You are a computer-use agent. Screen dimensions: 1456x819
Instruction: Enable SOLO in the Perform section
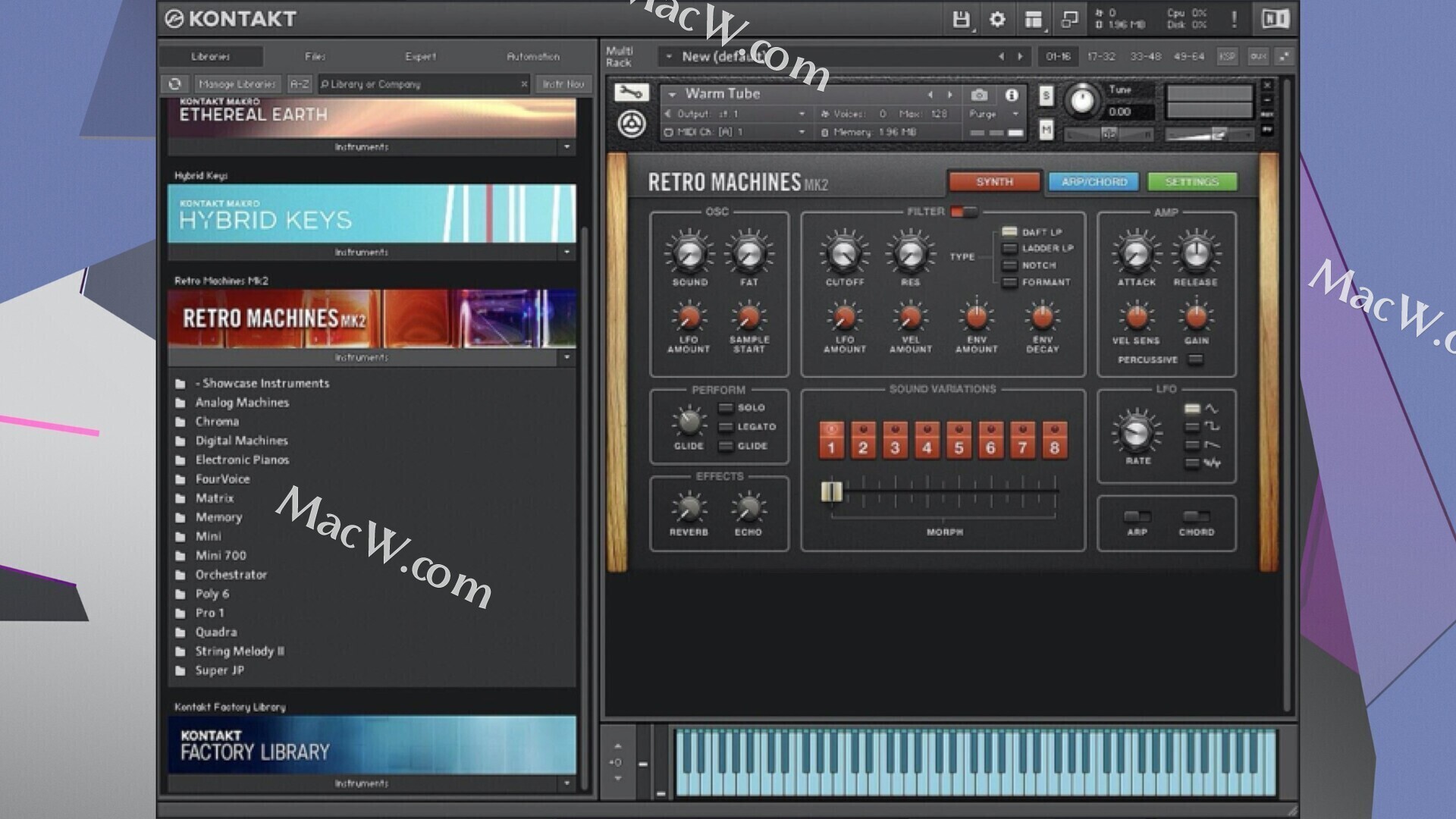coord(725,408)
